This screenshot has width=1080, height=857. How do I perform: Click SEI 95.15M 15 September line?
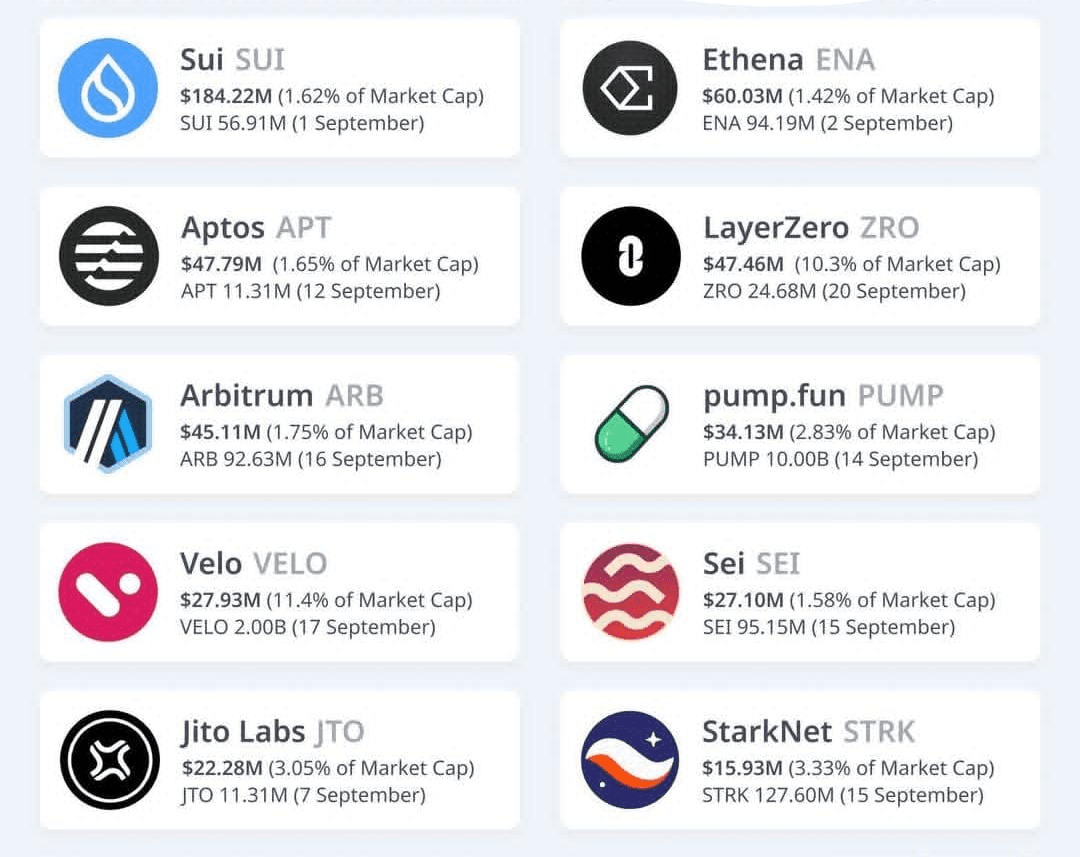pos(828,627)
